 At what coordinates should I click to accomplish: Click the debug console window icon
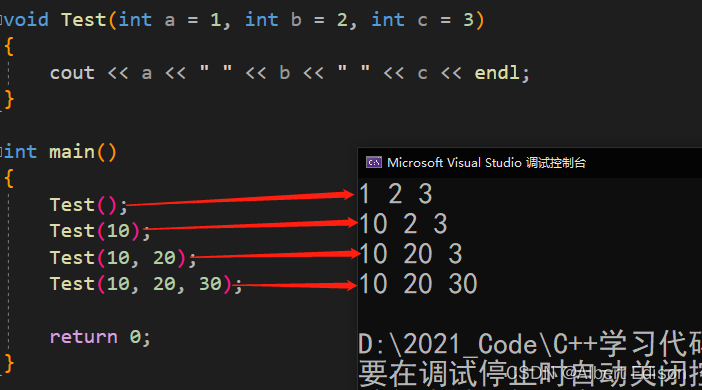(x=374, y=162)
